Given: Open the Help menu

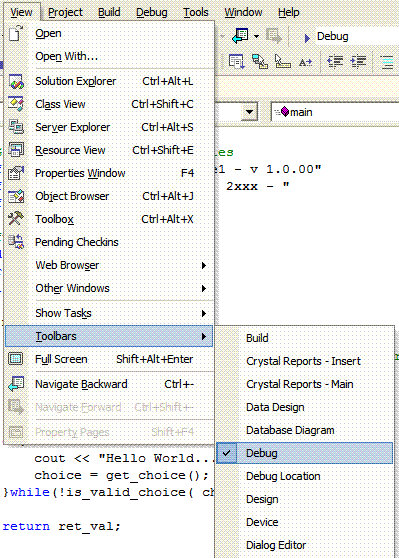Looking at the screenshot, I should (x=289, y=12).
